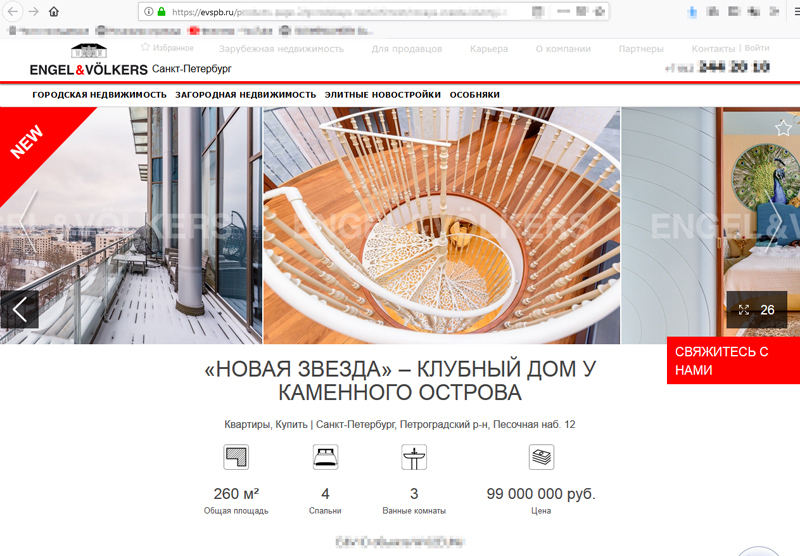Click the Спальни label

pos(325,511)
